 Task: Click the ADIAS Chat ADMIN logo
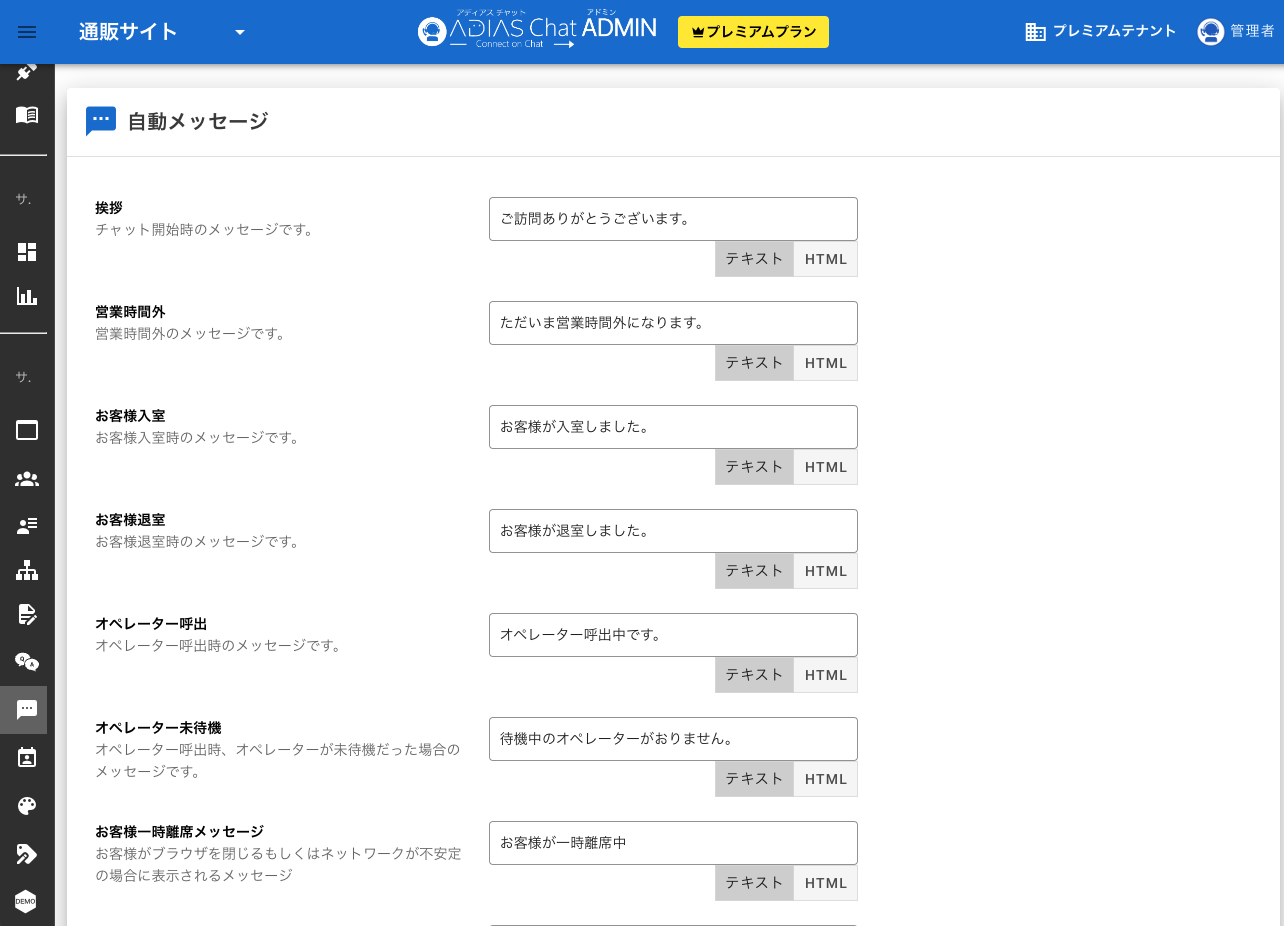click(x=537, y=32)
